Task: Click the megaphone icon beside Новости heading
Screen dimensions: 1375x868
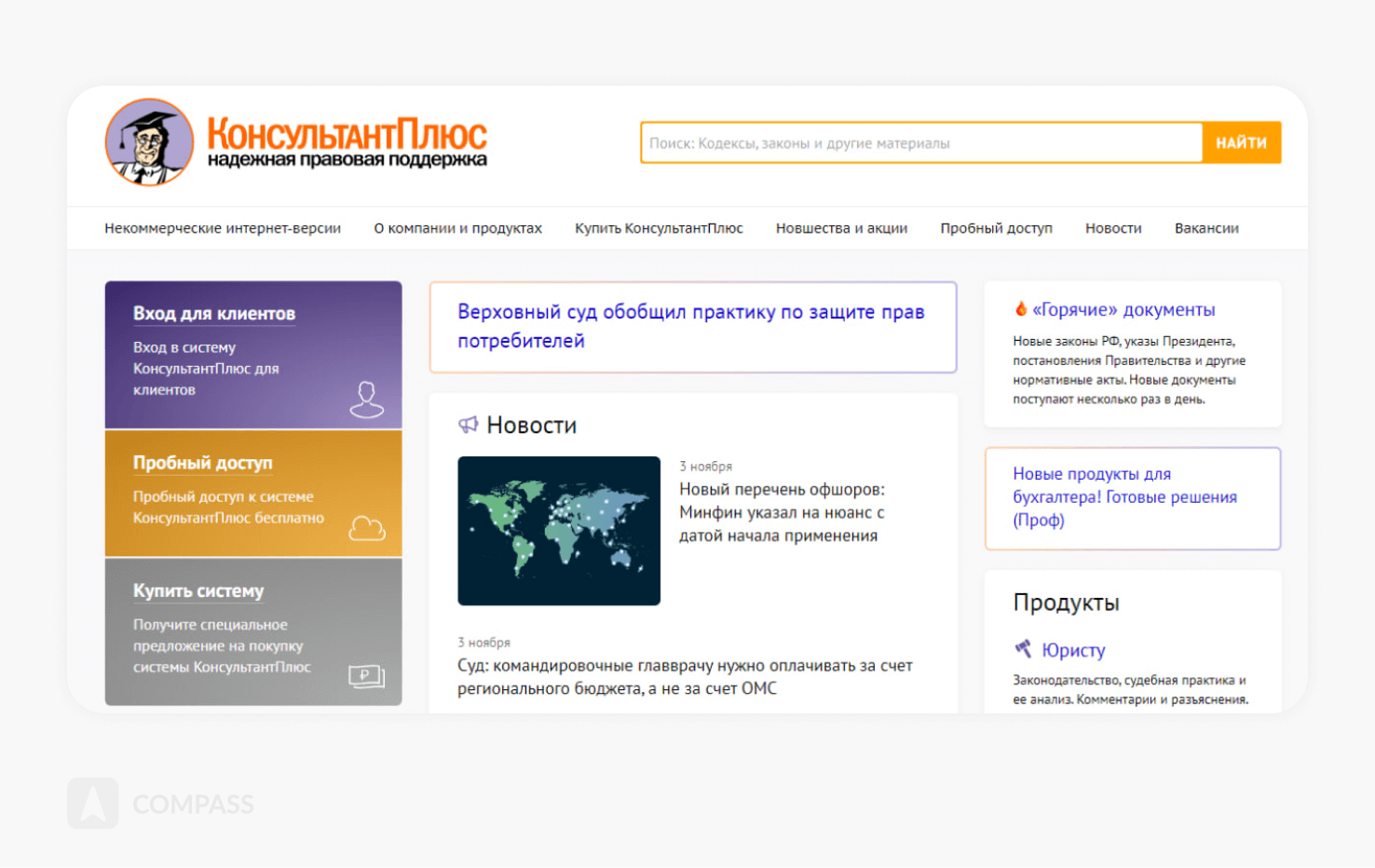Action: (468, 425)
